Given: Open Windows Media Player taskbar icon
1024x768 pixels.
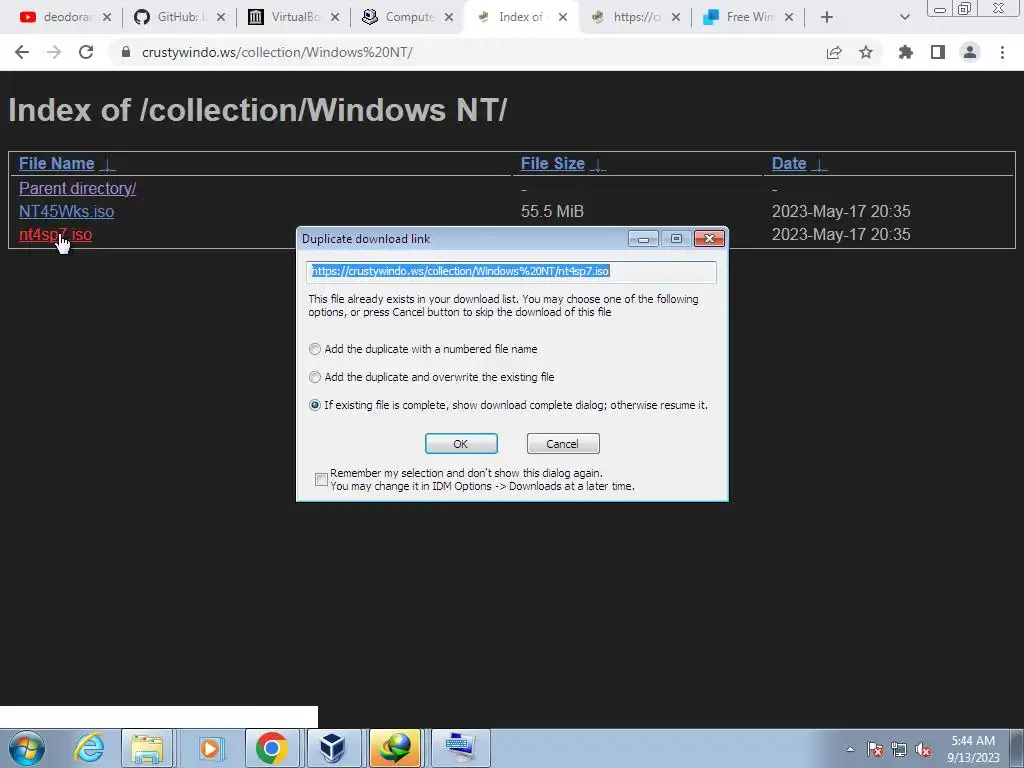Looking at the screenshot, I should (x=209, y=748).
